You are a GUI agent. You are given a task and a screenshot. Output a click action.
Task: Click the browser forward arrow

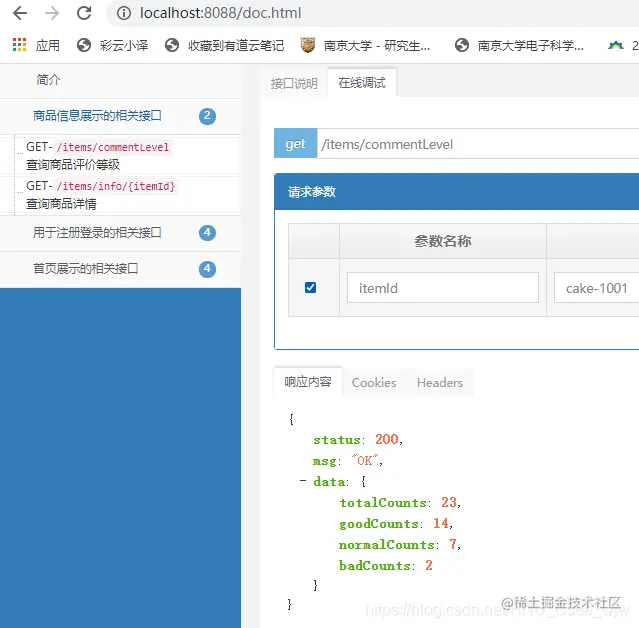(x=52, y=13)
